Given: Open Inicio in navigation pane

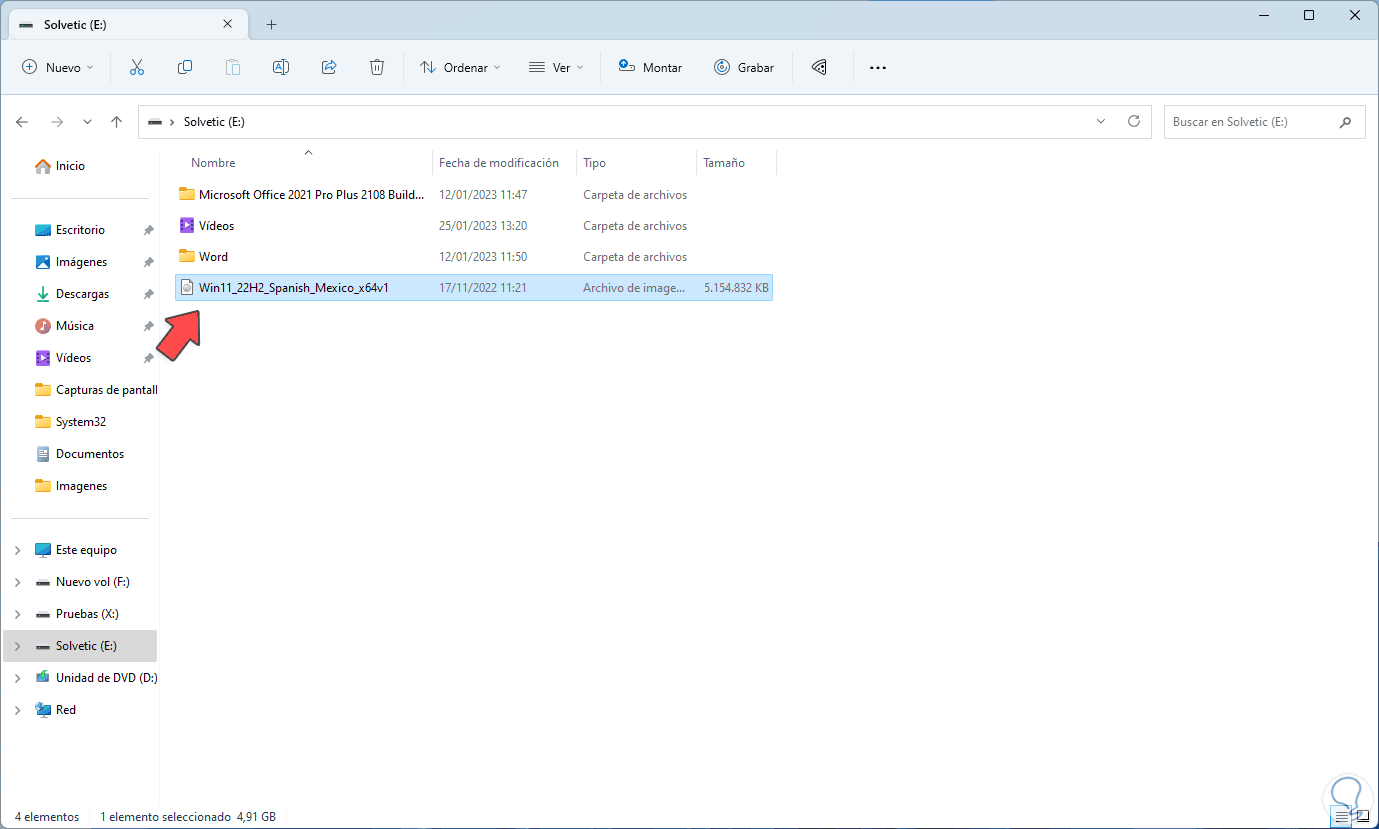Looking at the screenshot, I should pos(70,166).
